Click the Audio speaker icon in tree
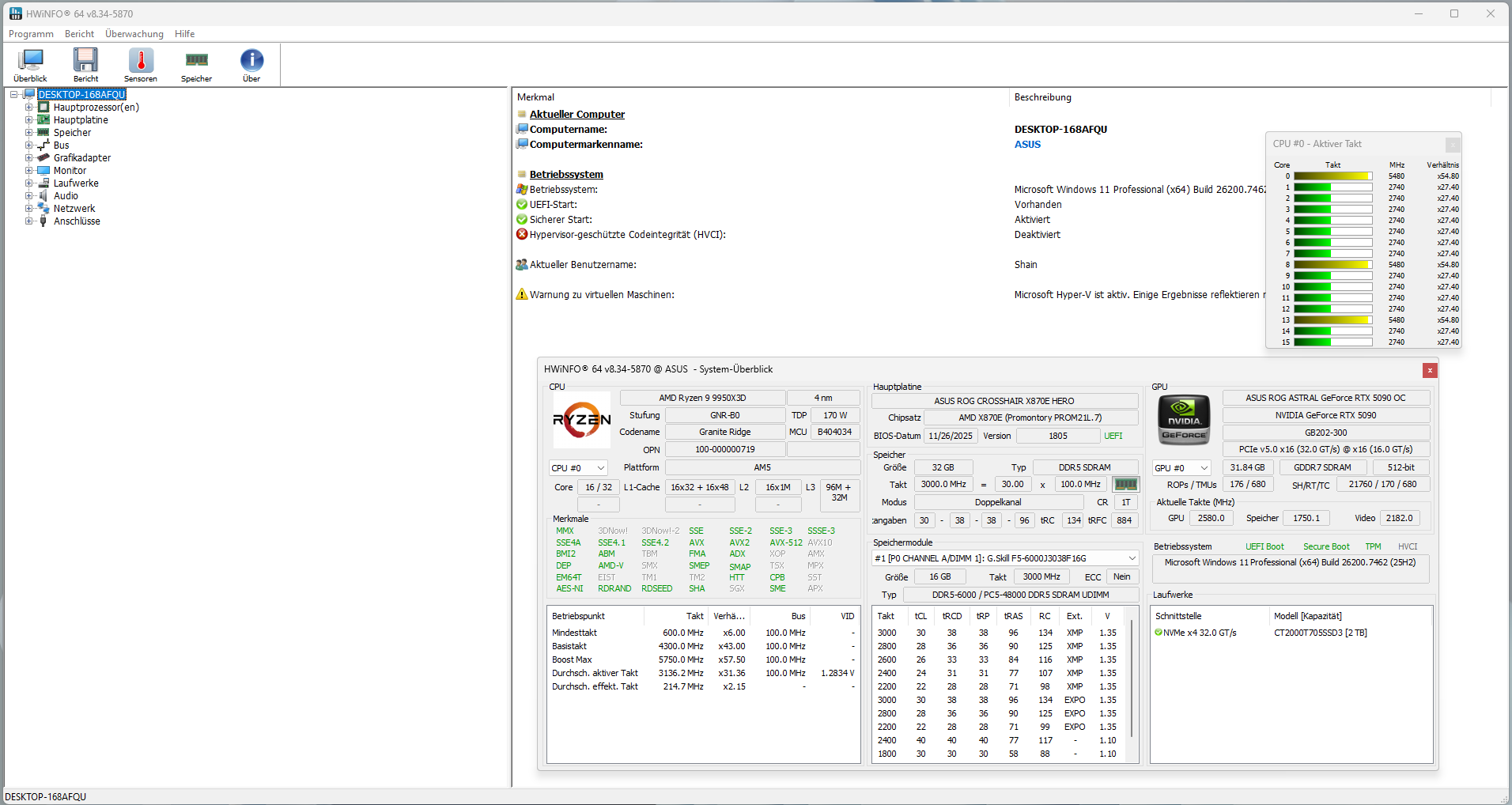Viewport: 1512px width, 805px height. [43, 196]
